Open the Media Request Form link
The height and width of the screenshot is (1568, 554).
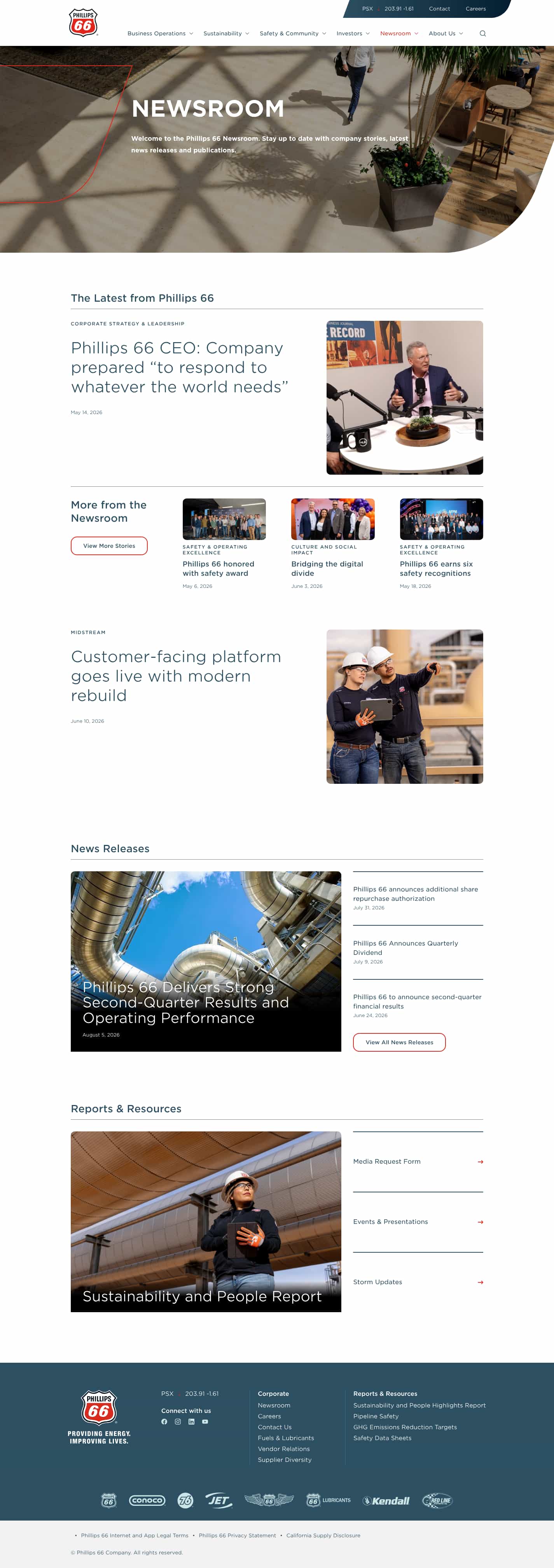pos(386,1161)
